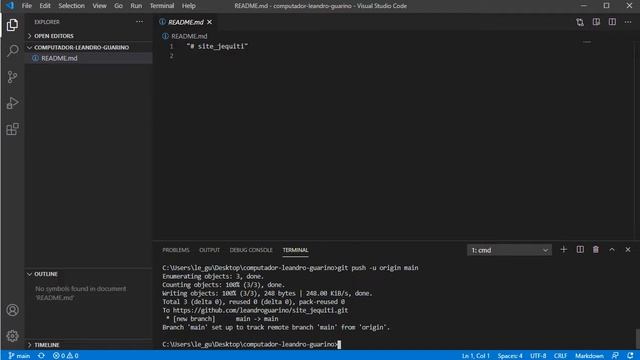The width and height of the screenshot is (640, 360).
Task: Open the Manage gear icon
Action: pyautogui.click(x=12, y=336)
